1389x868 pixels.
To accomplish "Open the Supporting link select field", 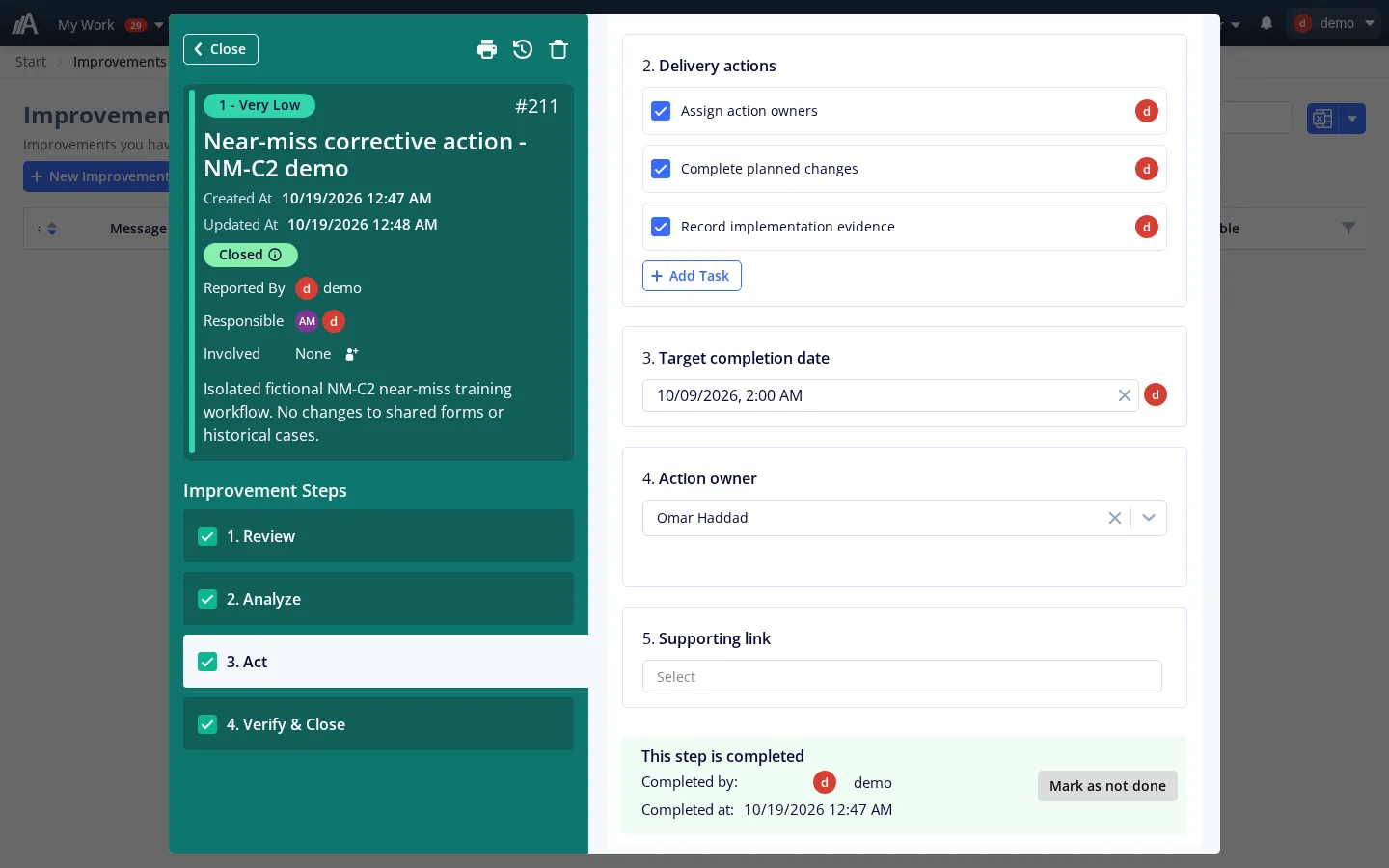I will coord(902,676).
